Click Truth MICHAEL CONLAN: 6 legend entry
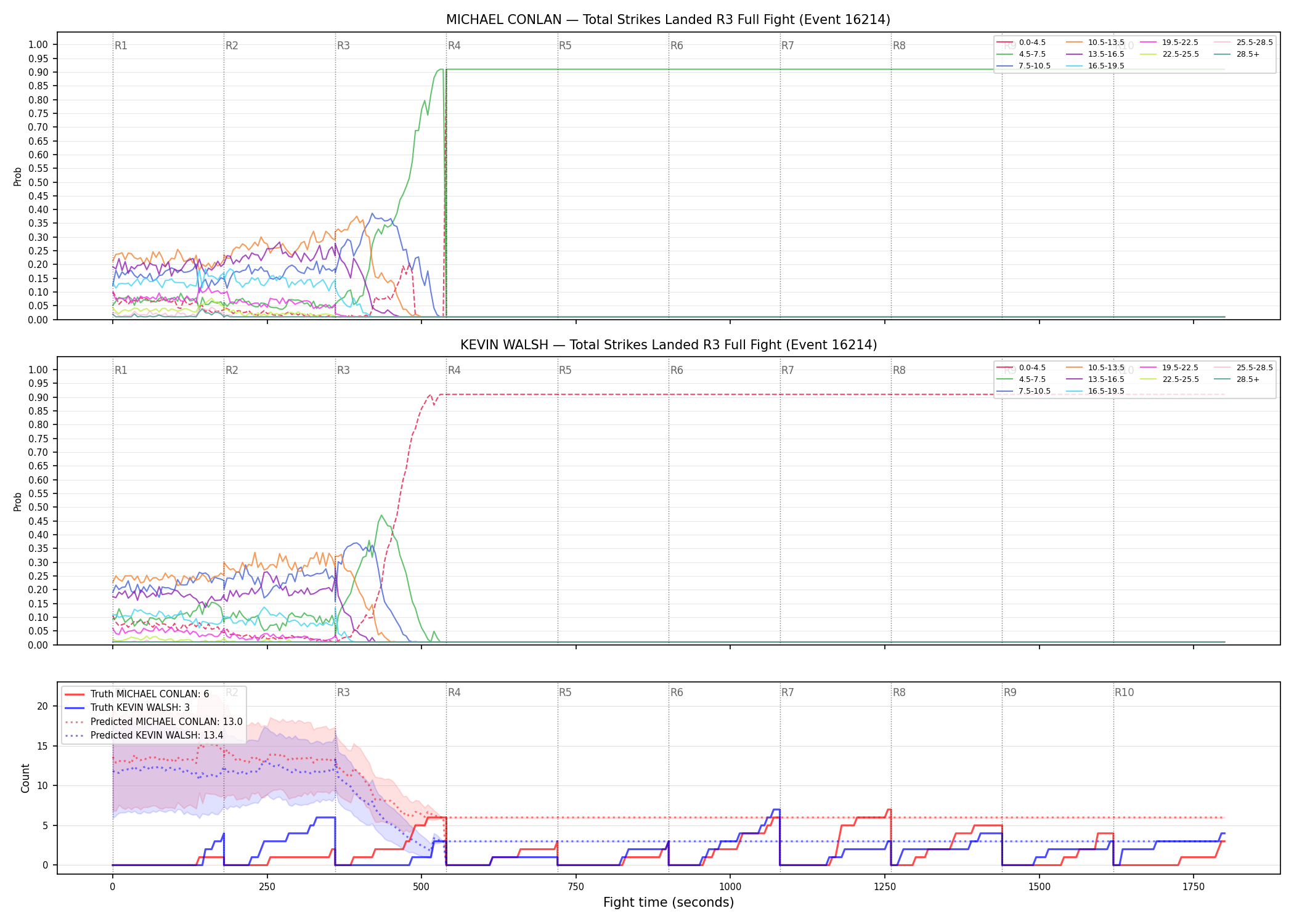 (137, 694)
